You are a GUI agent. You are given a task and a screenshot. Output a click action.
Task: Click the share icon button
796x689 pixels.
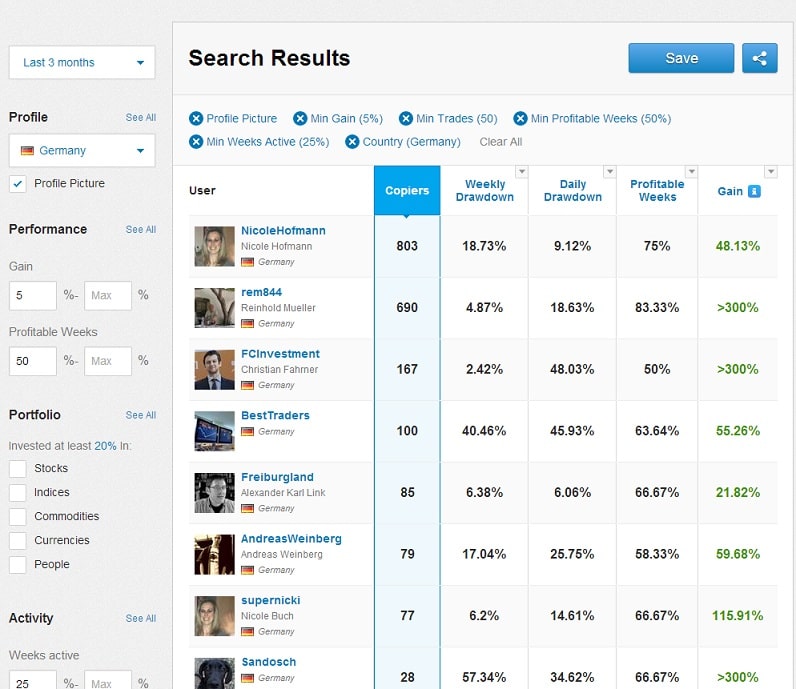click(x=760, y=58)
